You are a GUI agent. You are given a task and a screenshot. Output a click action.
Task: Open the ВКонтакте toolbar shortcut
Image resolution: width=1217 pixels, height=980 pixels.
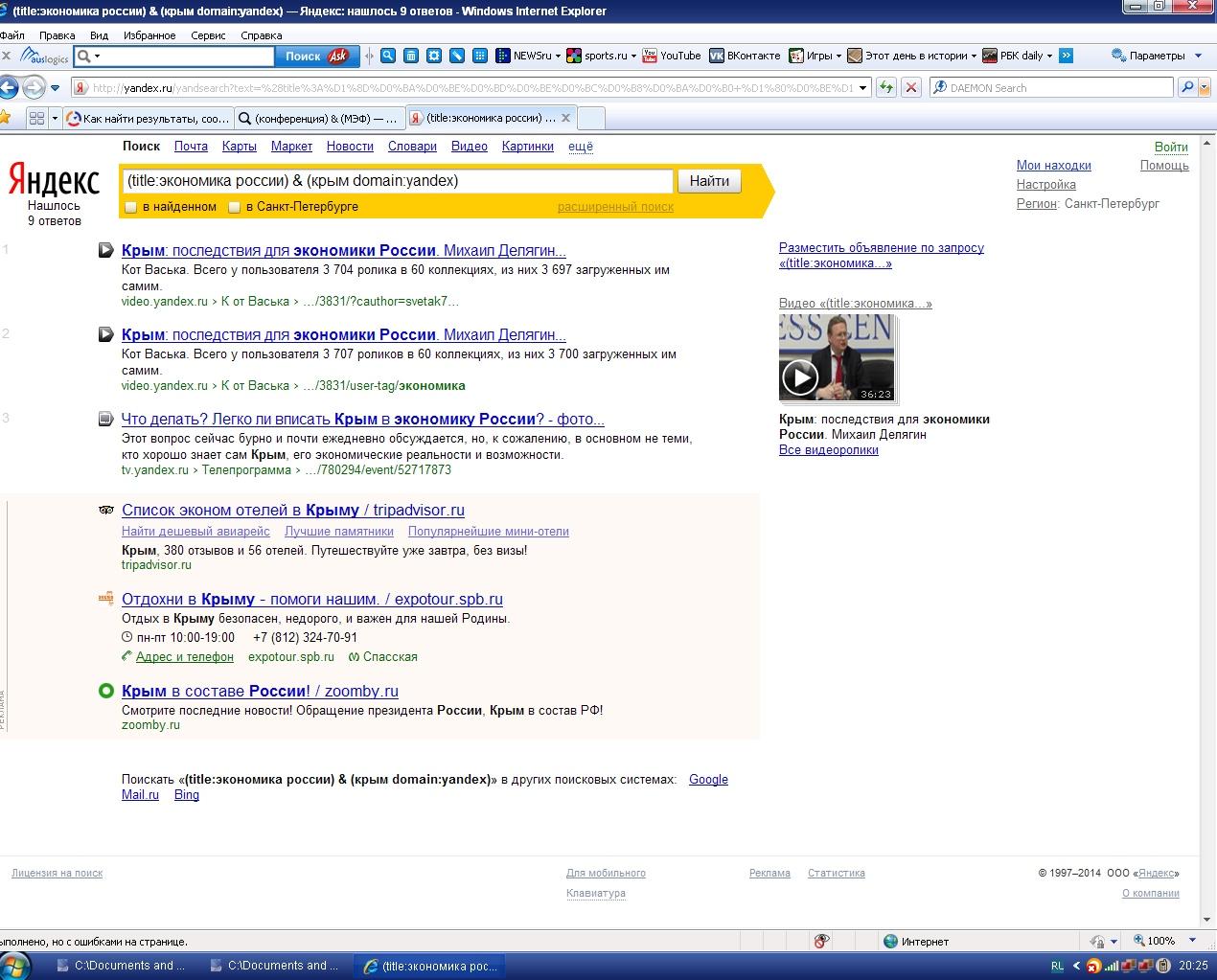pos(745,56)
